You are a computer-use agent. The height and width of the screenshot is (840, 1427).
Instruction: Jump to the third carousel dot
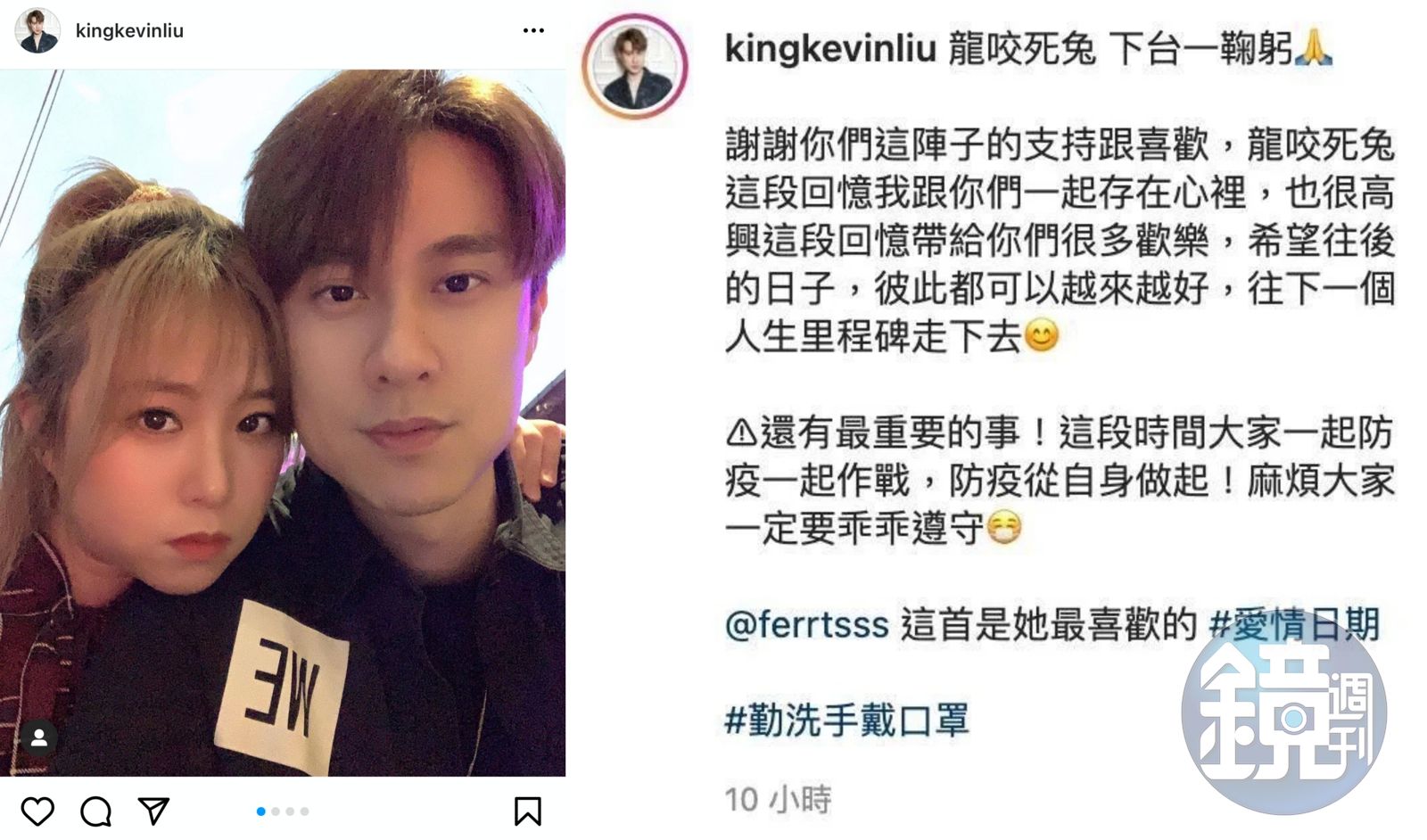point(290,811)
